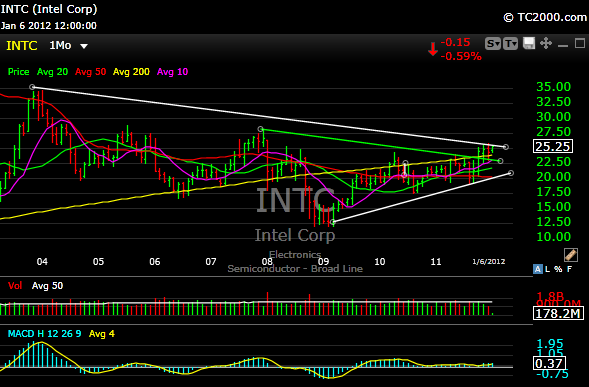This screenshot has width=589, height=387.
Task: Open the S dropdown button in the chart header
Action: pos(493,44)
